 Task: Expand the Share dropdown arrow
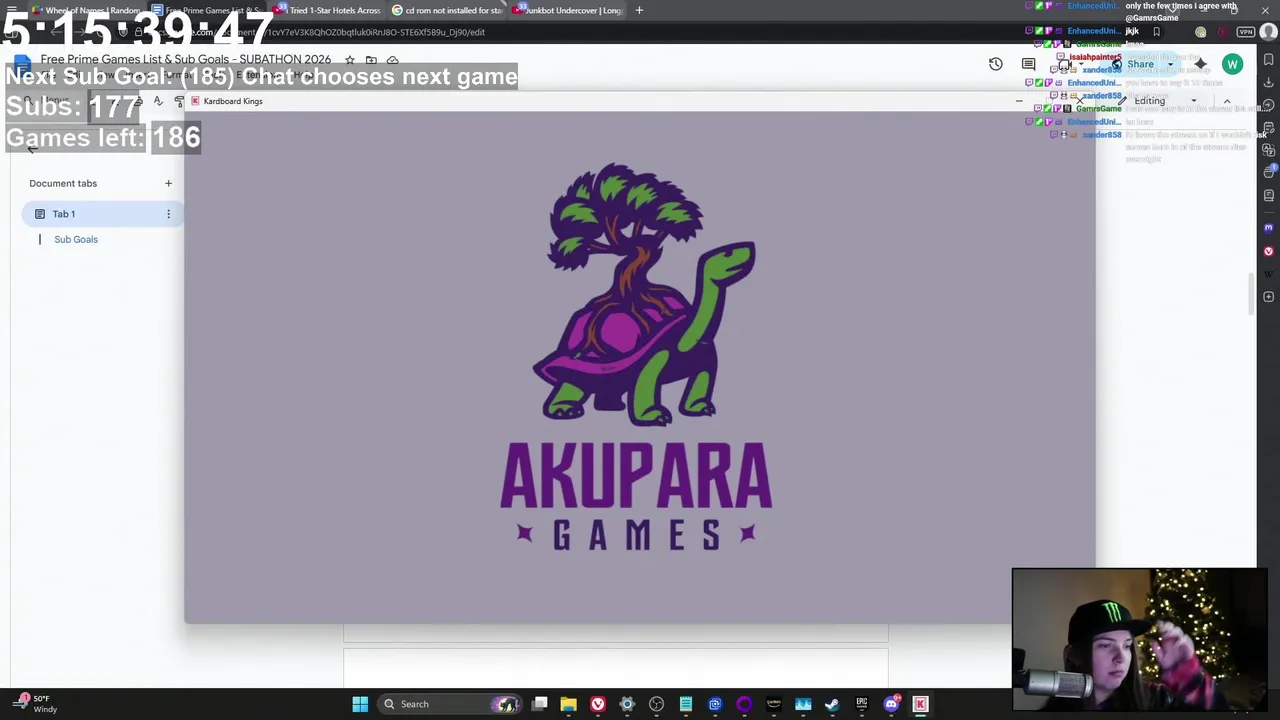pyautogui.click(x=1170, y=64)
